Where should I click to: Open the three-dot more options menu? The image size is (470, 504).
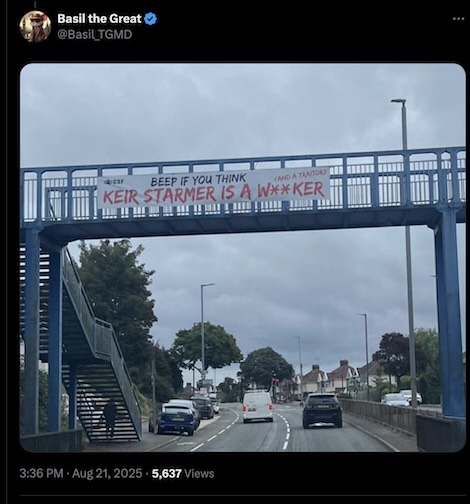click(459, 19)
